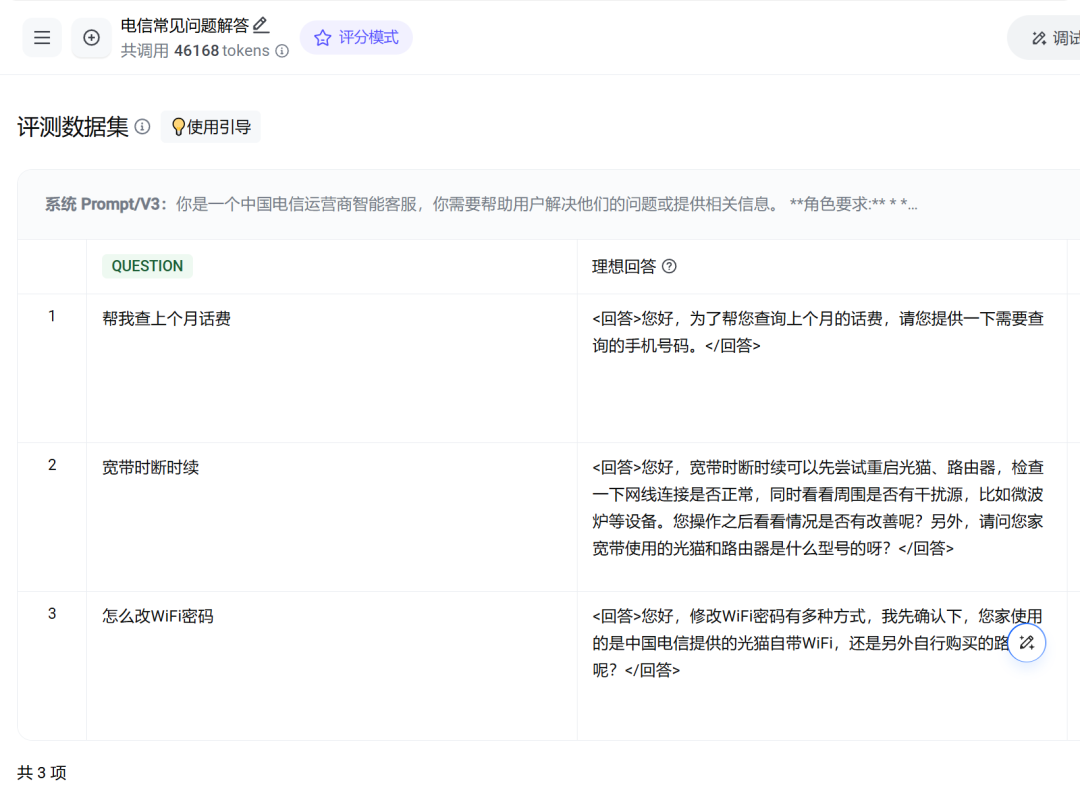
Task: Click the help icon beside 理想回答
Action: tap(670, 266)
